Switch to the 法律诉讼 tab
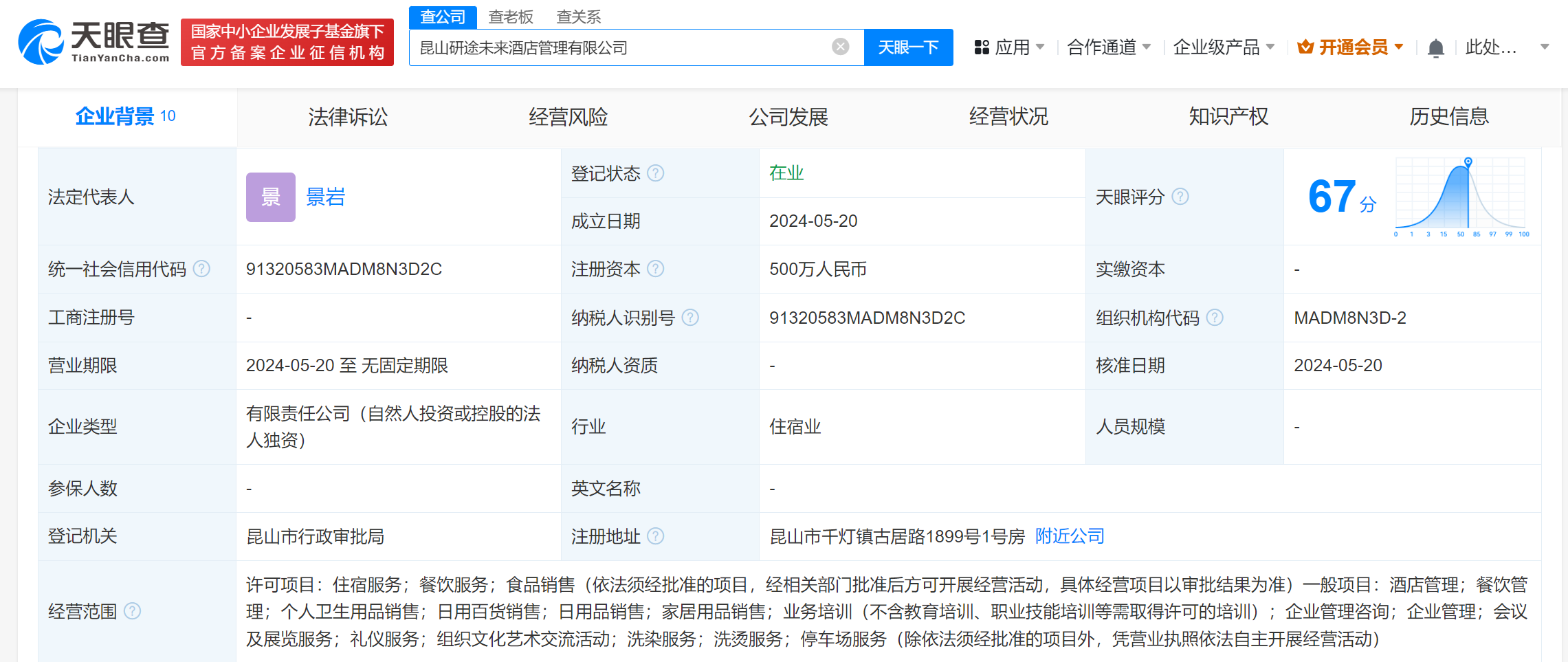 pyautogui.click(x=348, y=117)
